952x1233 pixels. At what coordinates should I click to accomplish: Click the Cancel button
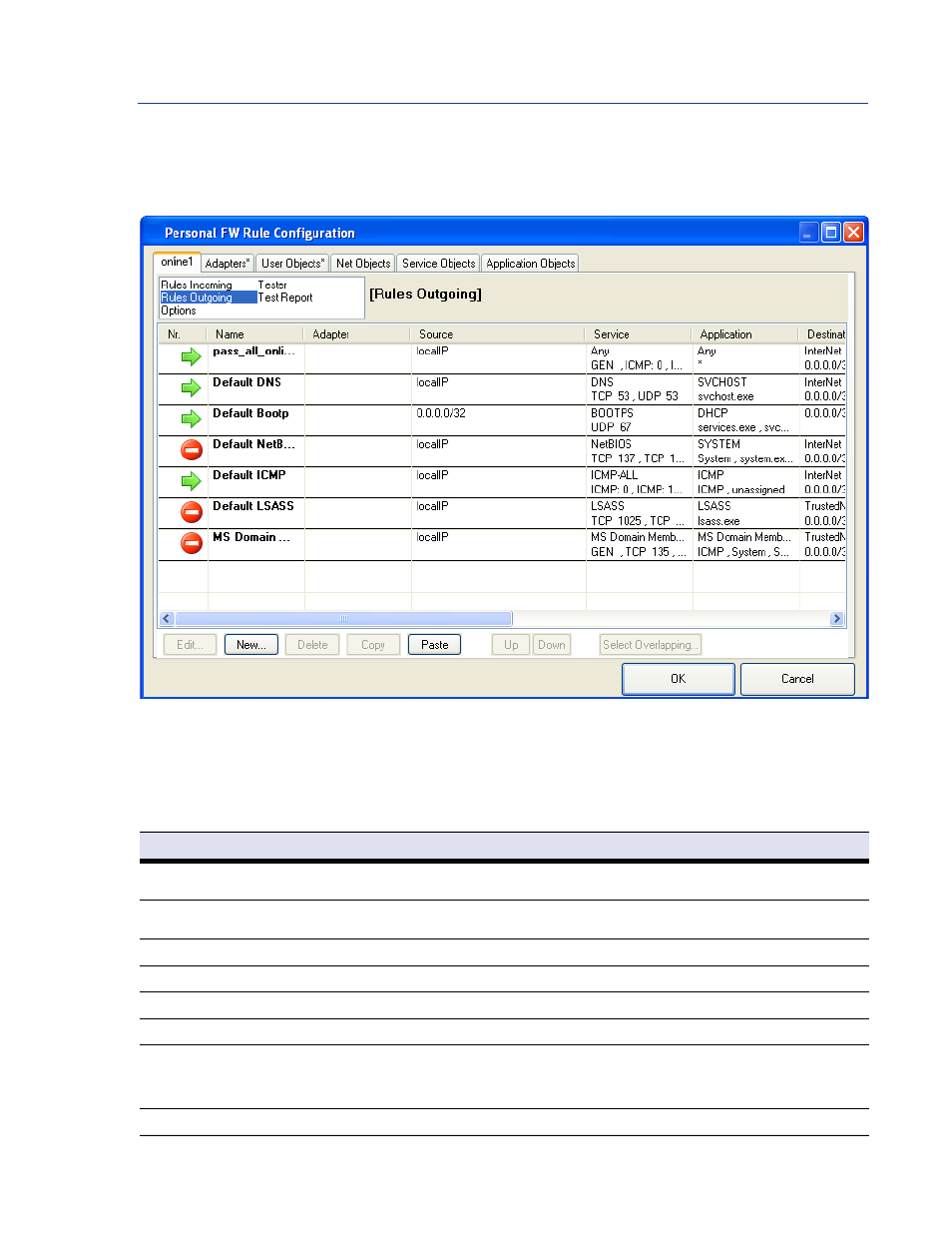click(x=797, y=679)
